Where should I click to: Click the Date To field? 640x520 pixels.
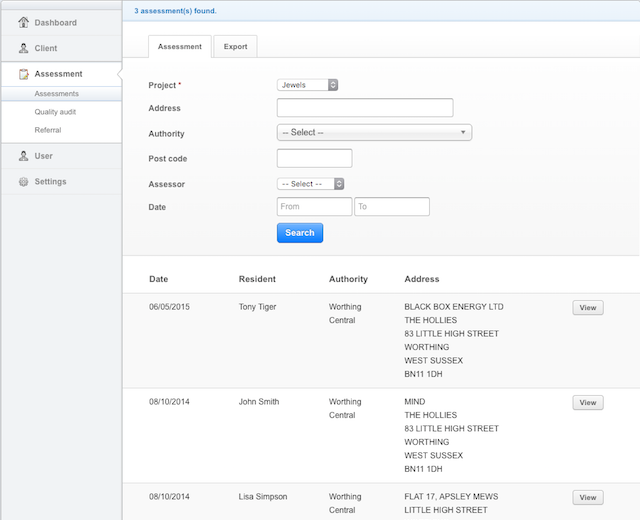pos(392,207)
